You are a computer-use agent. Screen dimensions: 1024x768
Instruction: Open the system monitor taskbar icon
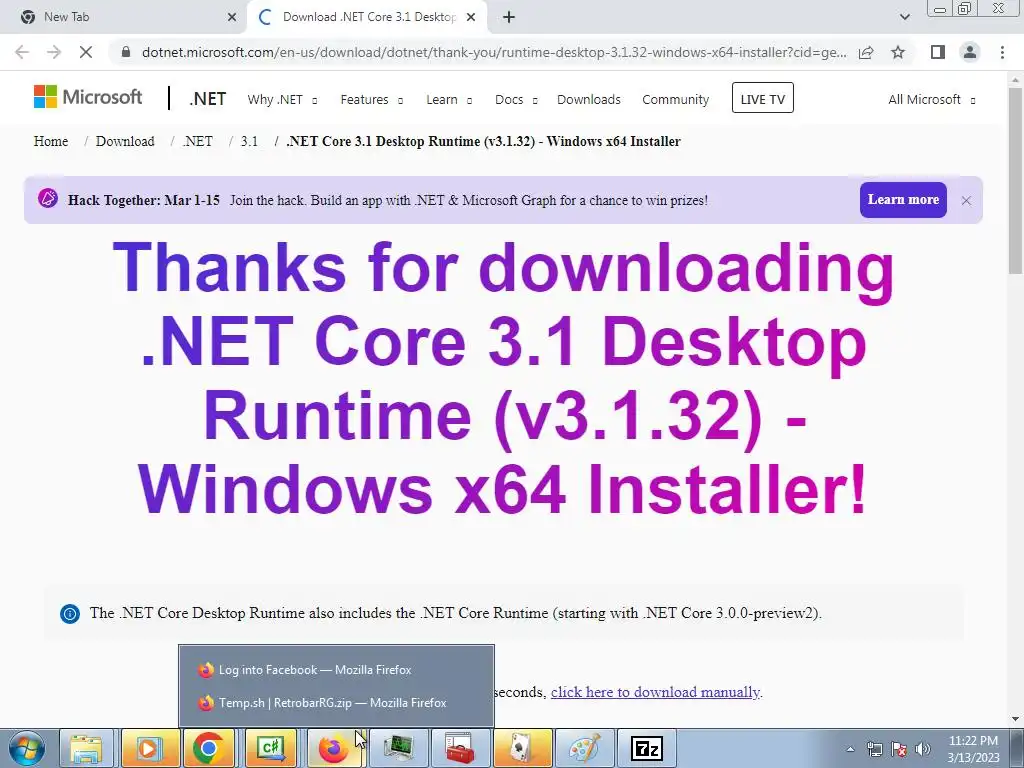[398, 748]
